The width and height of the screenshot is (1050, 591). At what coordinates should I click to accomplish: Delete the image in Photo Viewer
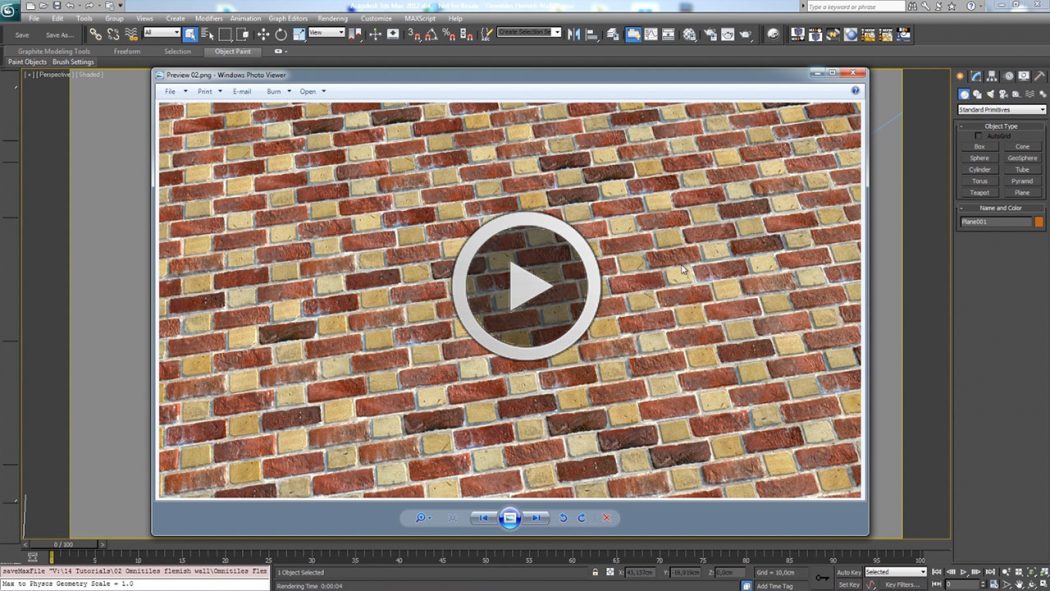[x=606, y=518]
